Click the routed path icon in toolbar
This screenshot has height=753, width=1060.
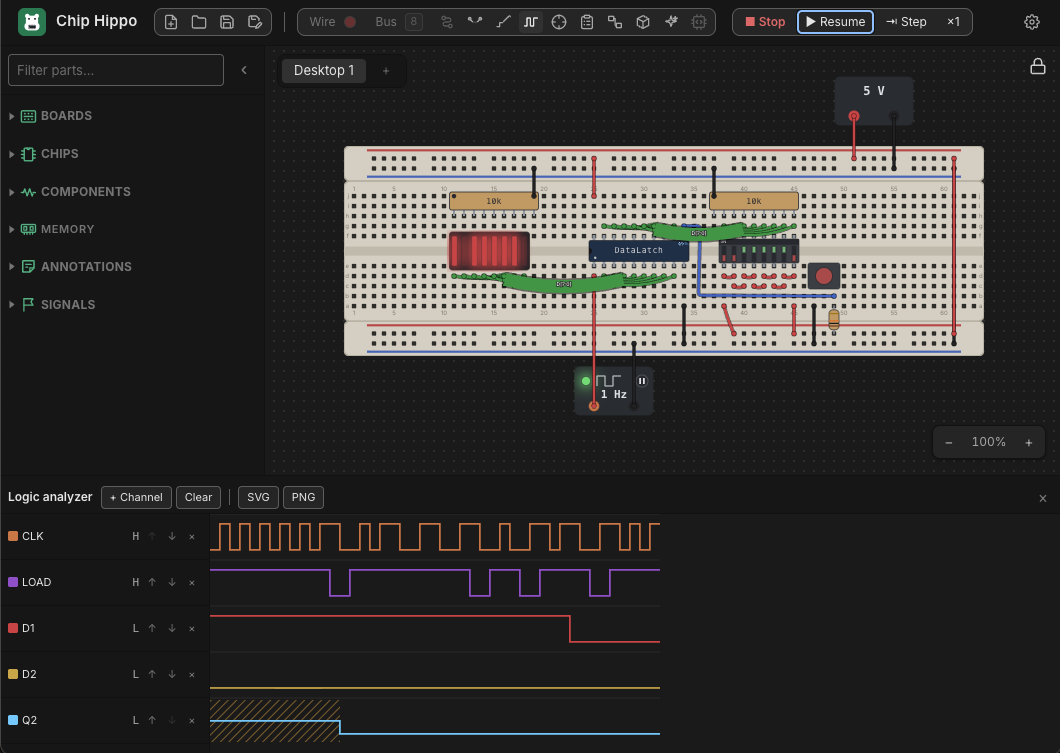[x=447, y=22]
